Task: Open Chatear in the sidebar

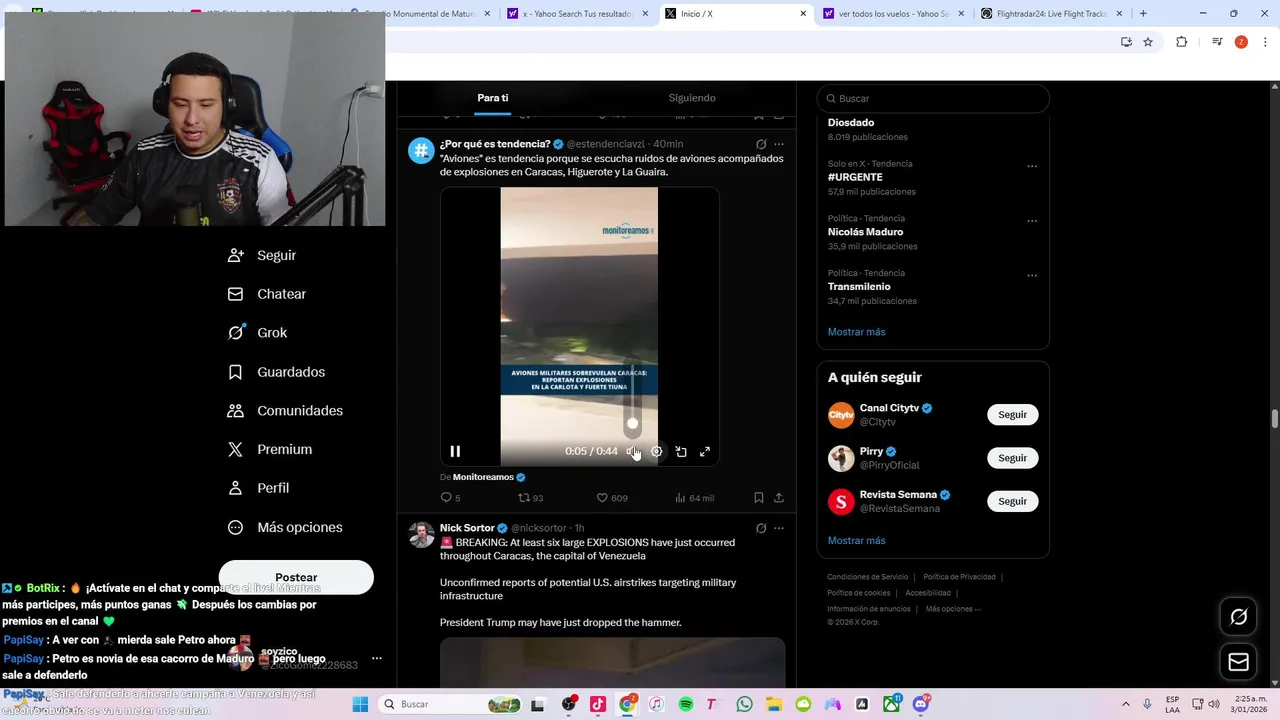Action: 268,294
